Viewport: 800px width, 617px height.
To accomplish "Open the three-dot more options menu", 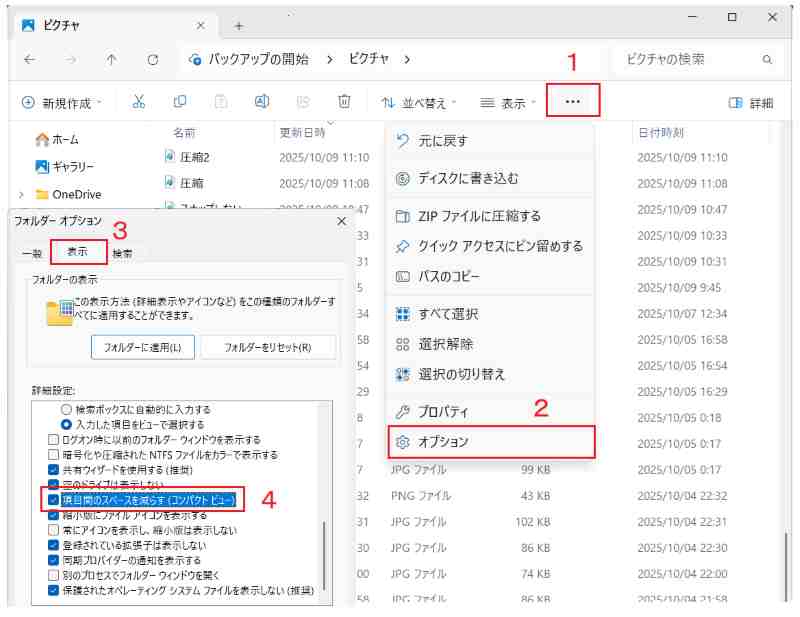I will click(x=572, y=101).
